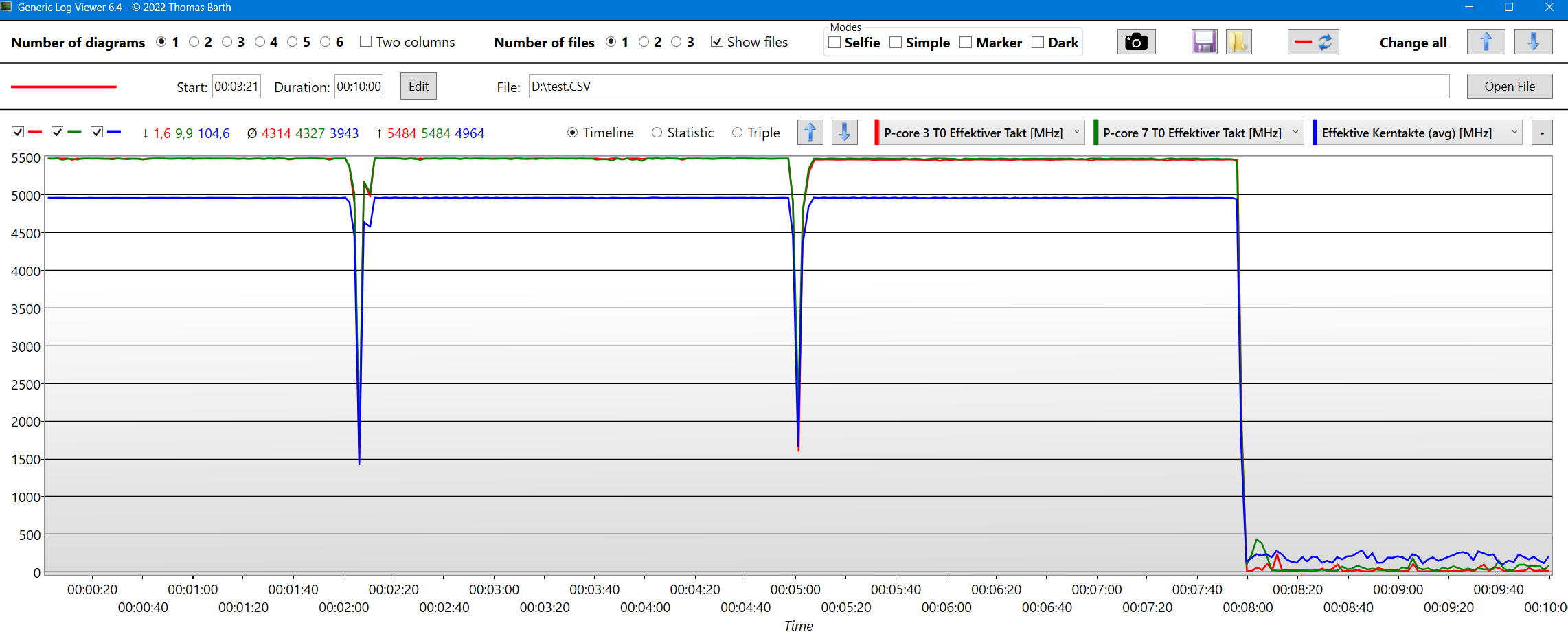
Task: Select 2 diagrams radio button
Action: click(x=194, y=42)
